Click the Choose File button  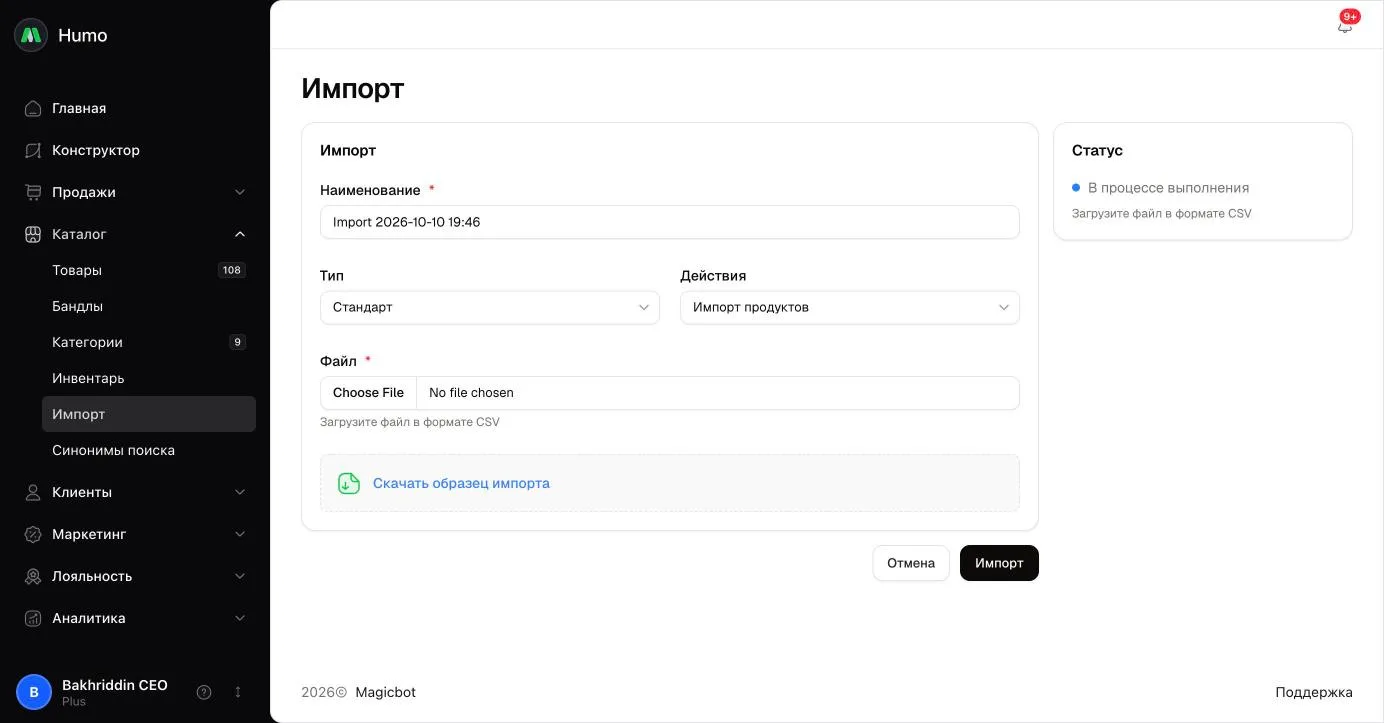(x=368, y=393)
